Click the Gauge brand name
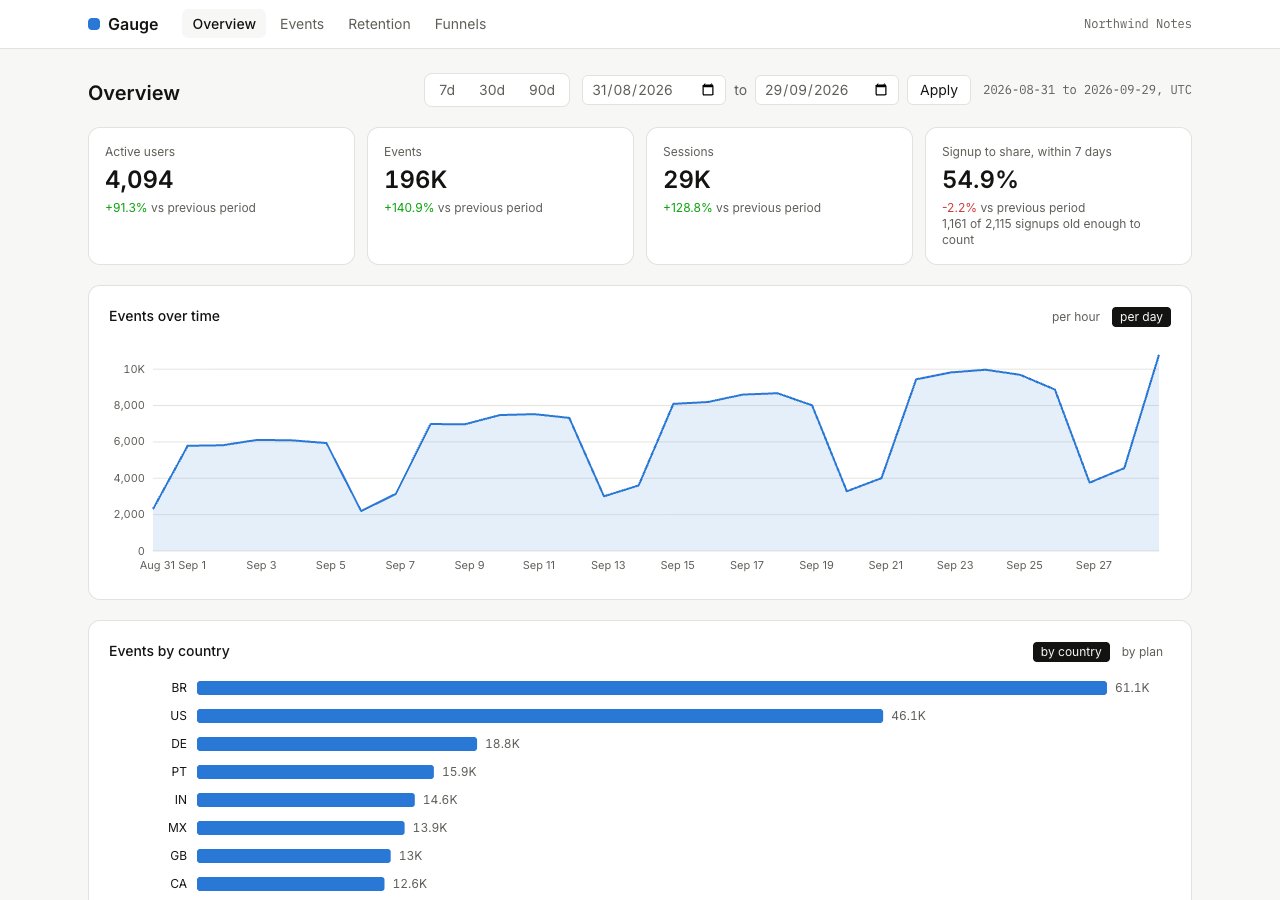 coord(133,24)
